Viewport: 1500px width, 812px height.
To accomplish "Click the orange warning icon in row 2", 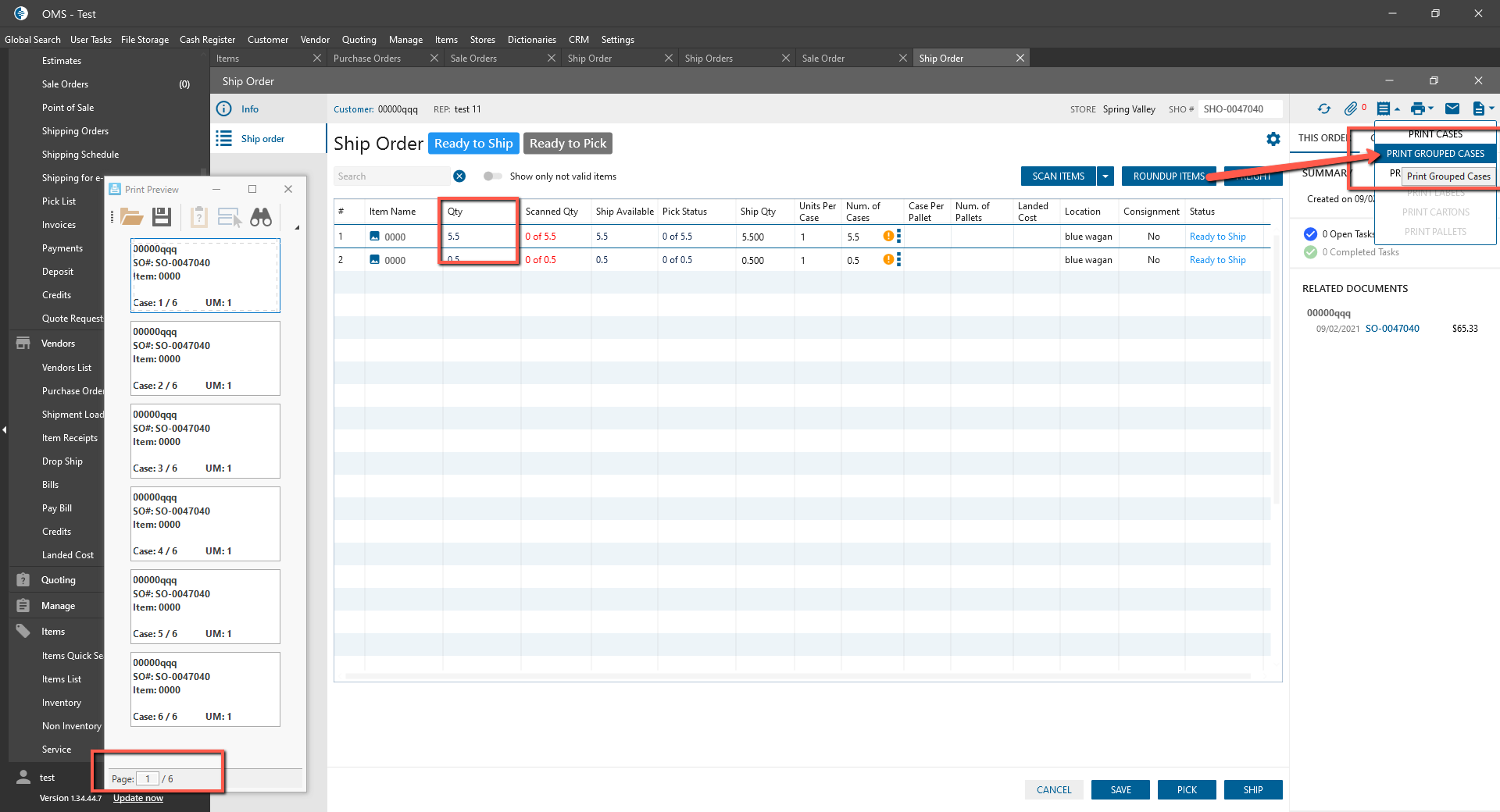I will tap(888, 260).
